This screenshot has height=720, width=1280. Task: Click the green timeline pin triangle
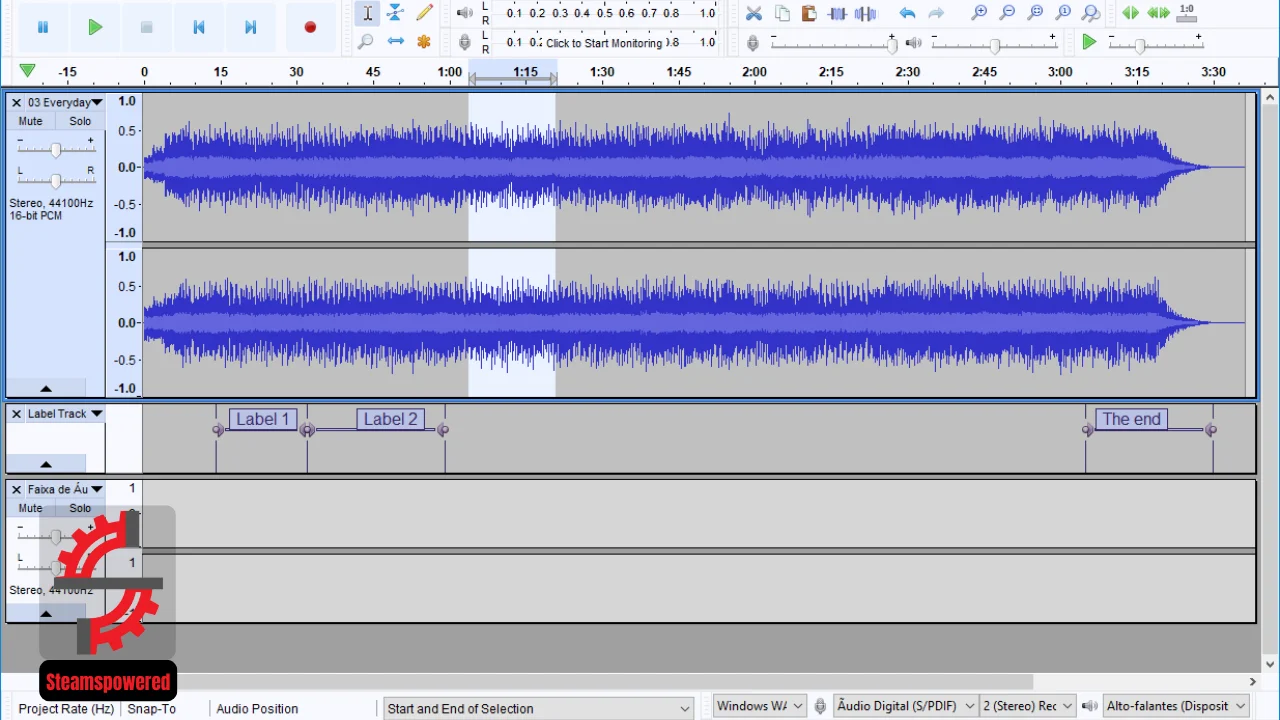(27, 71)
